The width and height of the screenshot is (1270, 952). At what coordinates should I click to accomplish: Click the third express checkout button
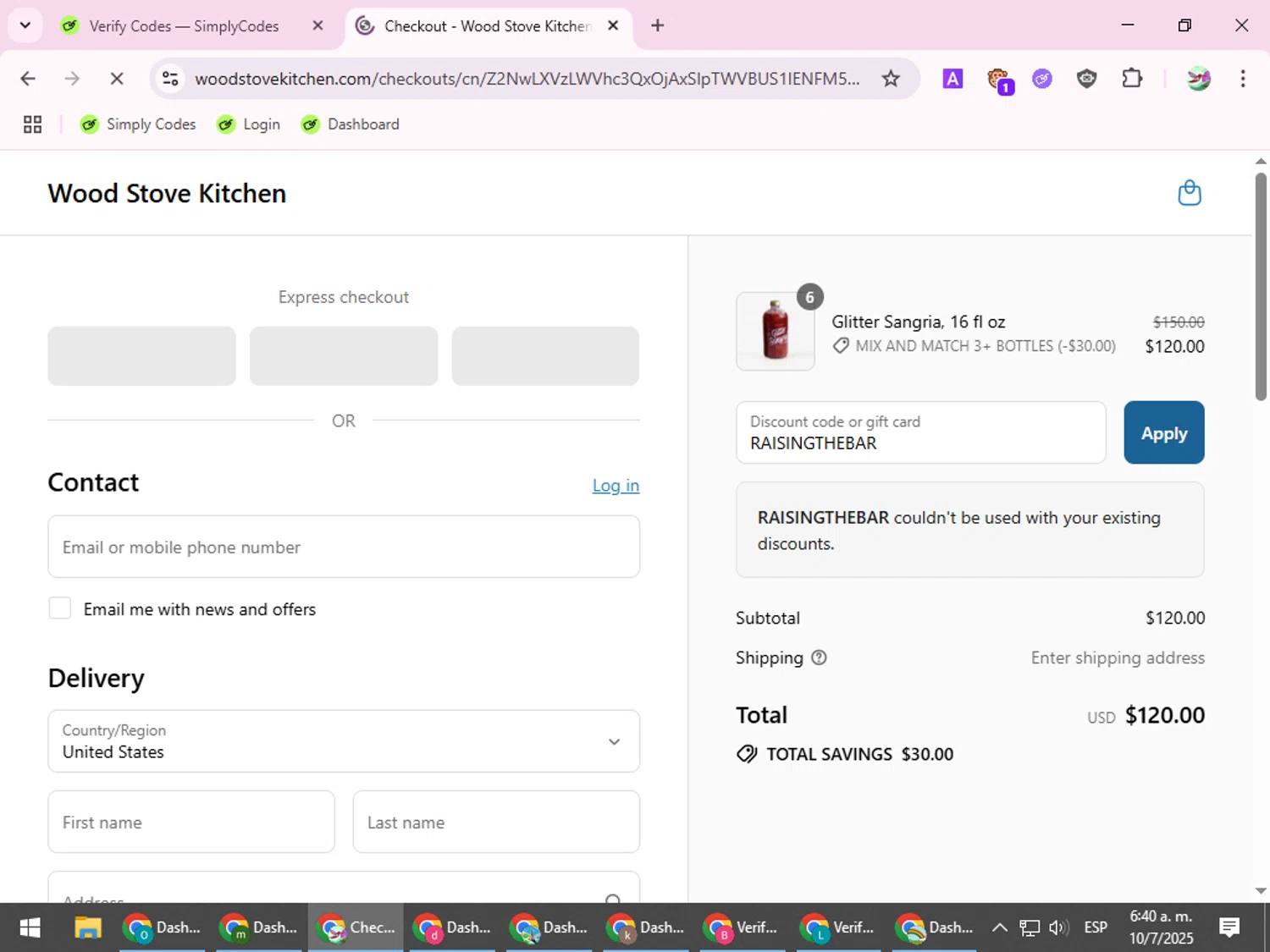click(x=545, y=356)
